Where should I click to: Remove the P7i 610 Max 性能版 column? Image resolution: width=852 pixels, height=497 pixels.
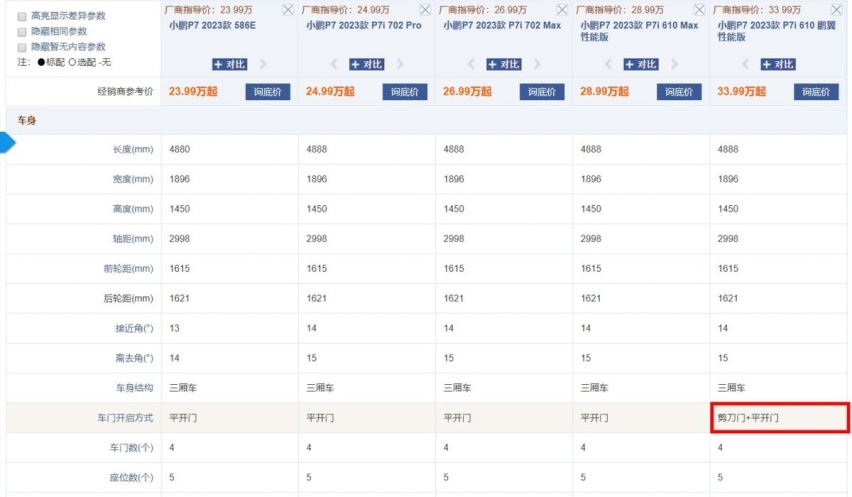(x=699, y=10)
